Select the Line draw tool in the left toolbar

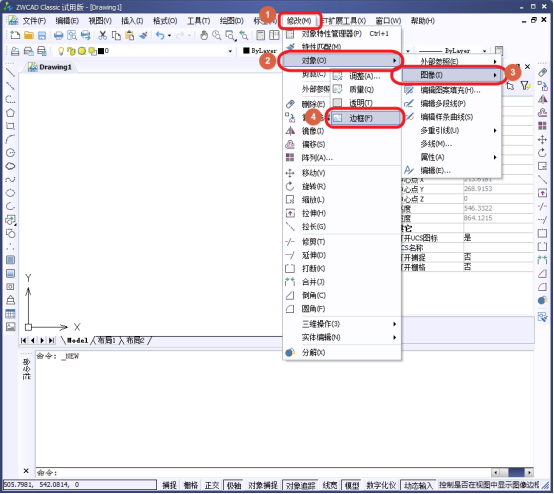pyautogui.click(x=10, y=72)
